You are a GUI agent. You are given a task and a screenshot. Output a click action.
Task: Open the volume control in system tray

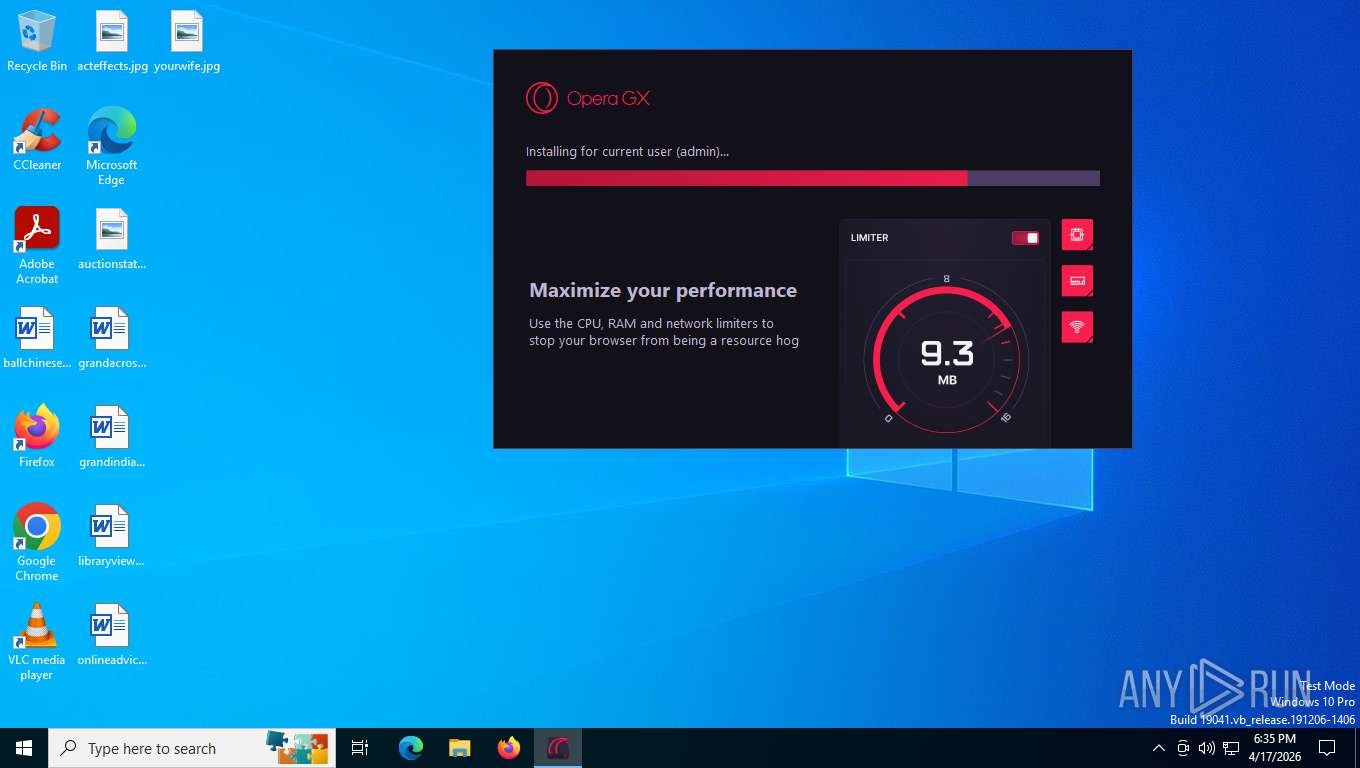point(1207,748)
